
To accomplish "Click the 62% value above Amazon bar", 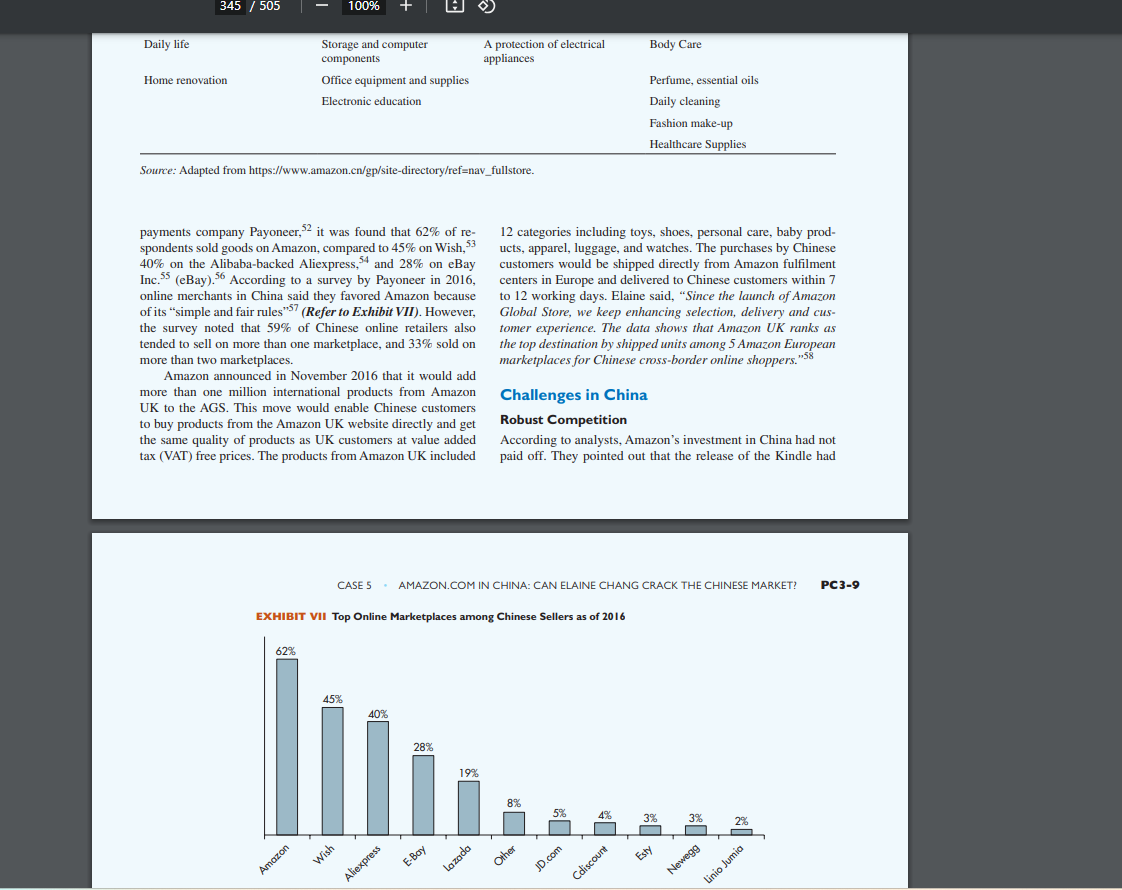I will tap(286, 651).
